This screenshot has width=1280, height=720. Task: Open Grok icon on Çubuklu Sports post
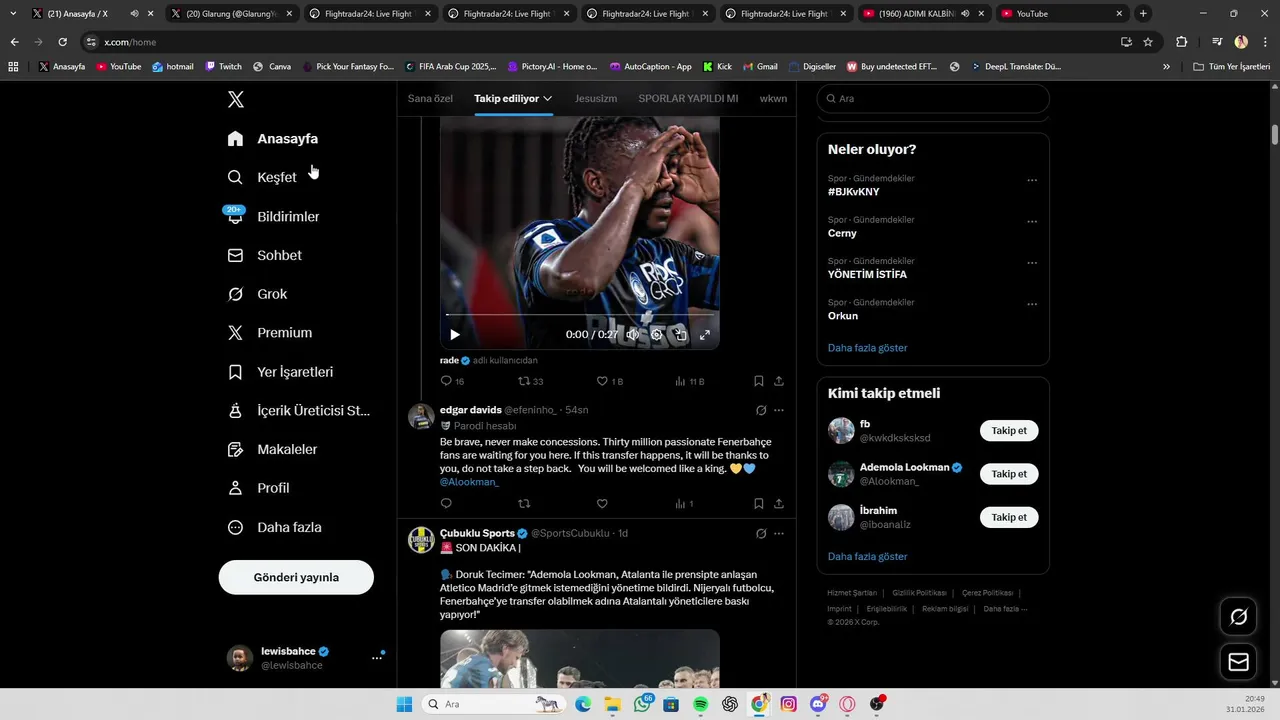coord(761,534)
